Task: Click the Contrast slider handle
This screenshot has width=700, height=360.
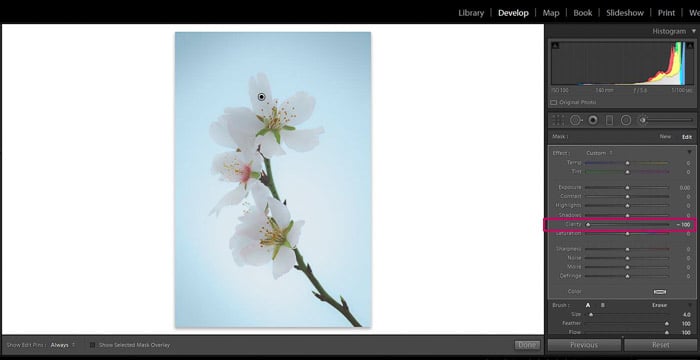Action: tap(627, 197)
